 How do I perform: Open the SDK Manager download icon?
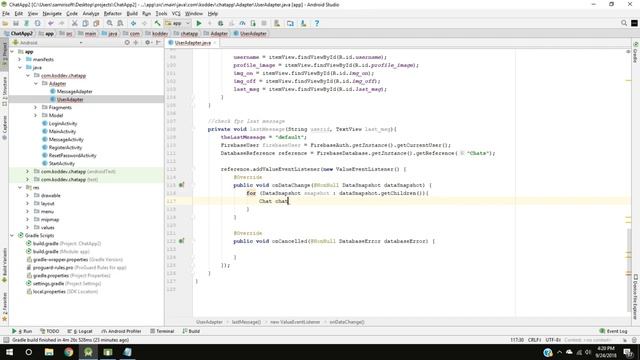[x=303, y=23]
